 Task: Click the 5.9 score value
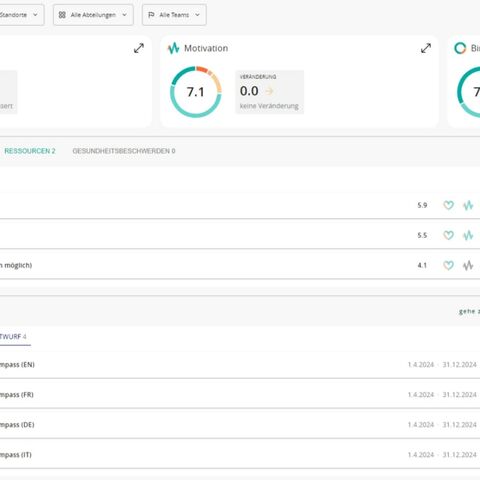coord(422,205)
